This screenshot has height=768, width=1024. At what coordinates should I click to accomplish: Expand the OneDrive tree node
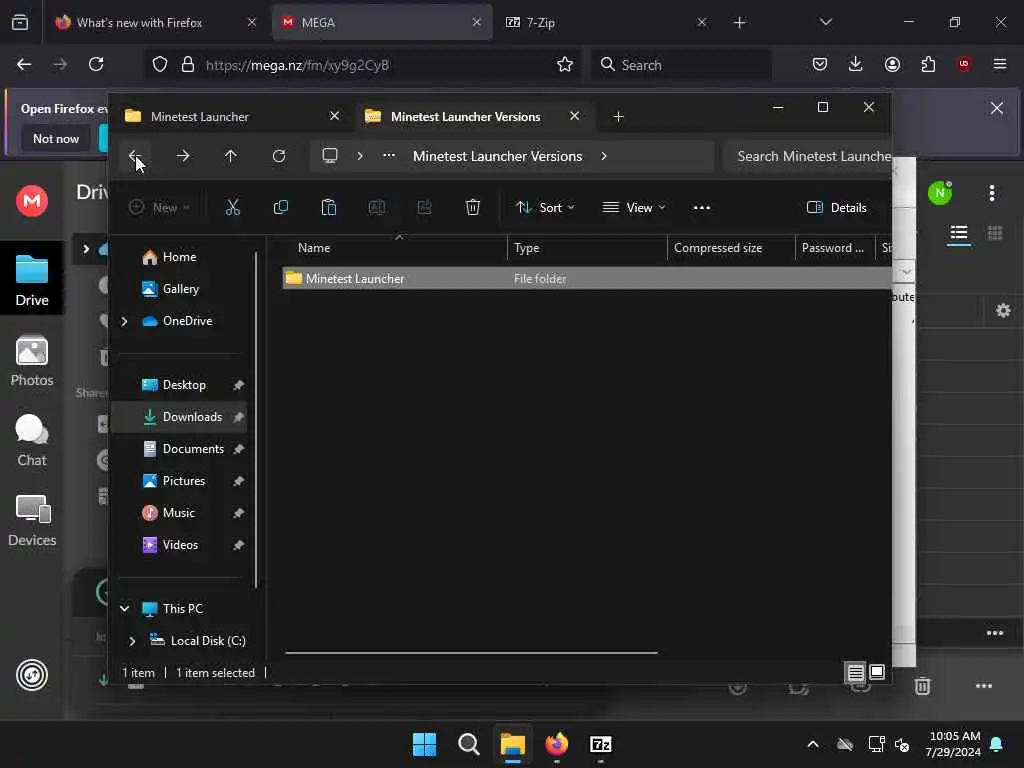[124, 321]
